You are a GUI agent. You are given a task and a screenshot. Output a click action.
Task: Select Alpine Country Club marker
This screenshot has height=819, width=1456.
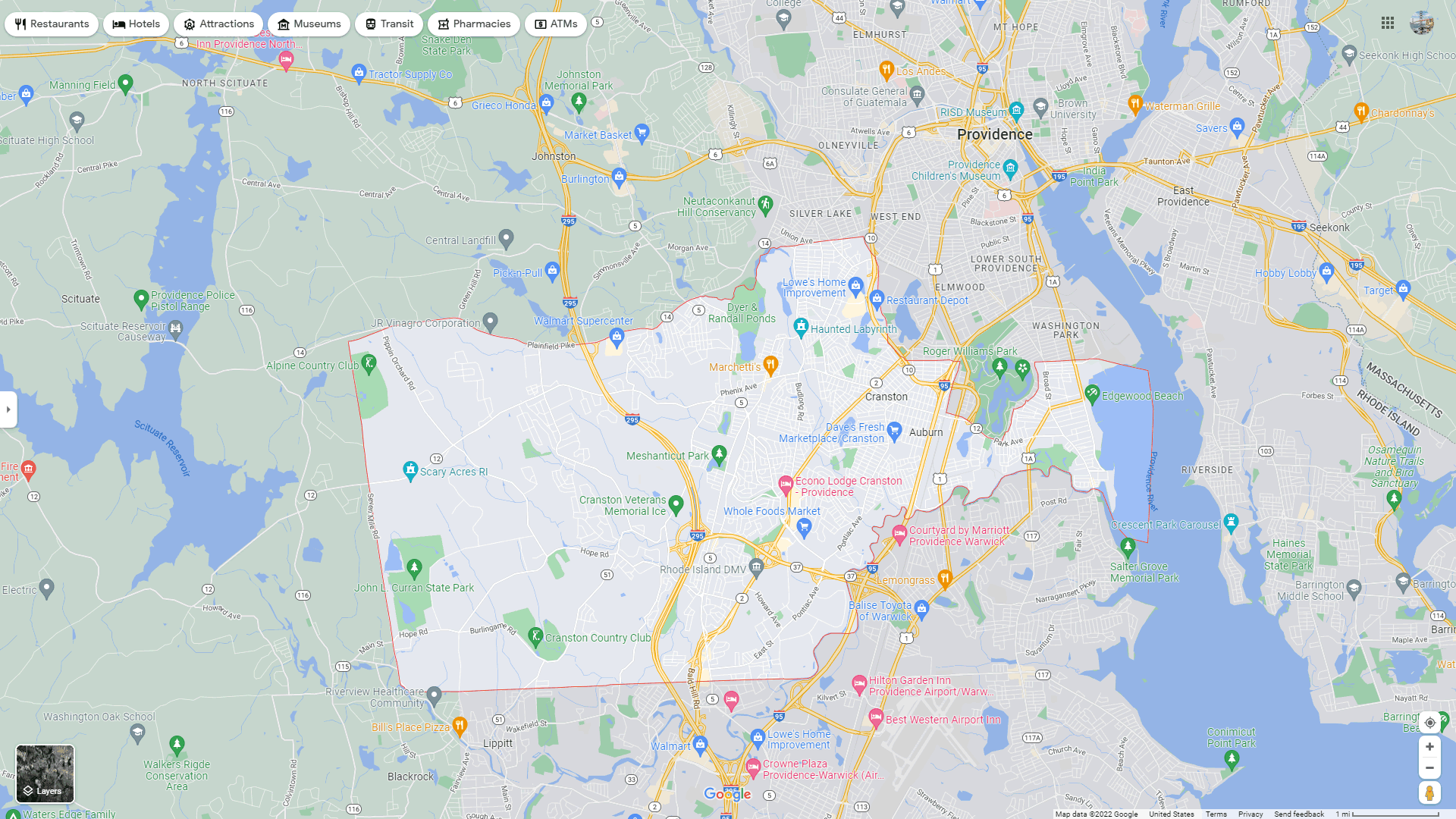(x=369, y=363)
